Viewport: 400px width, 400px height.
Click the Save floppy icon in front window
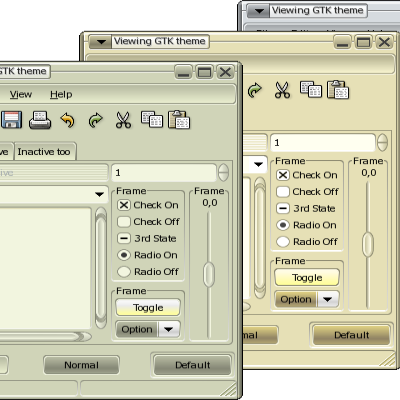coord(11,120)
